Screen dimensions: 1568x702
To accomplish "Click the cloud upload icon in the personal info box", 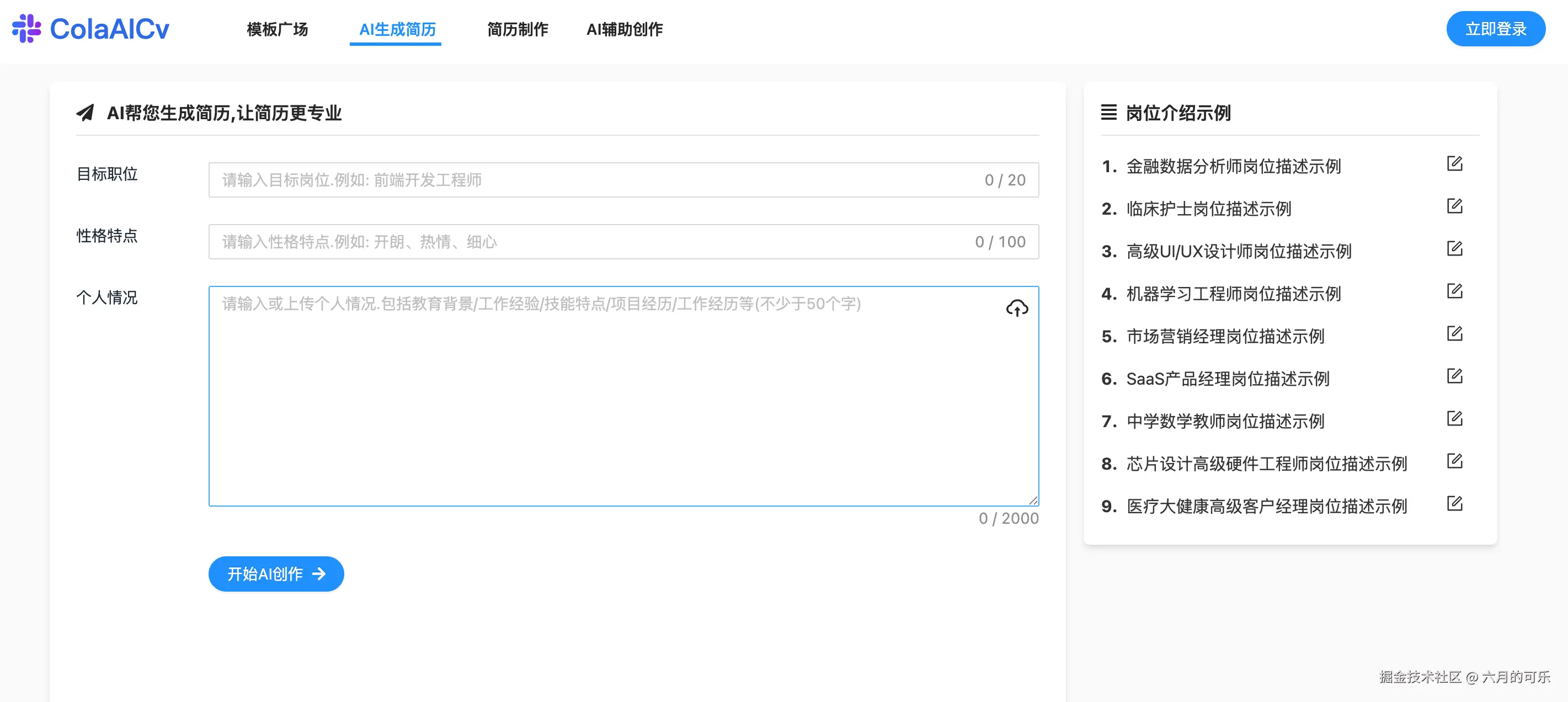I will 1016,308.
